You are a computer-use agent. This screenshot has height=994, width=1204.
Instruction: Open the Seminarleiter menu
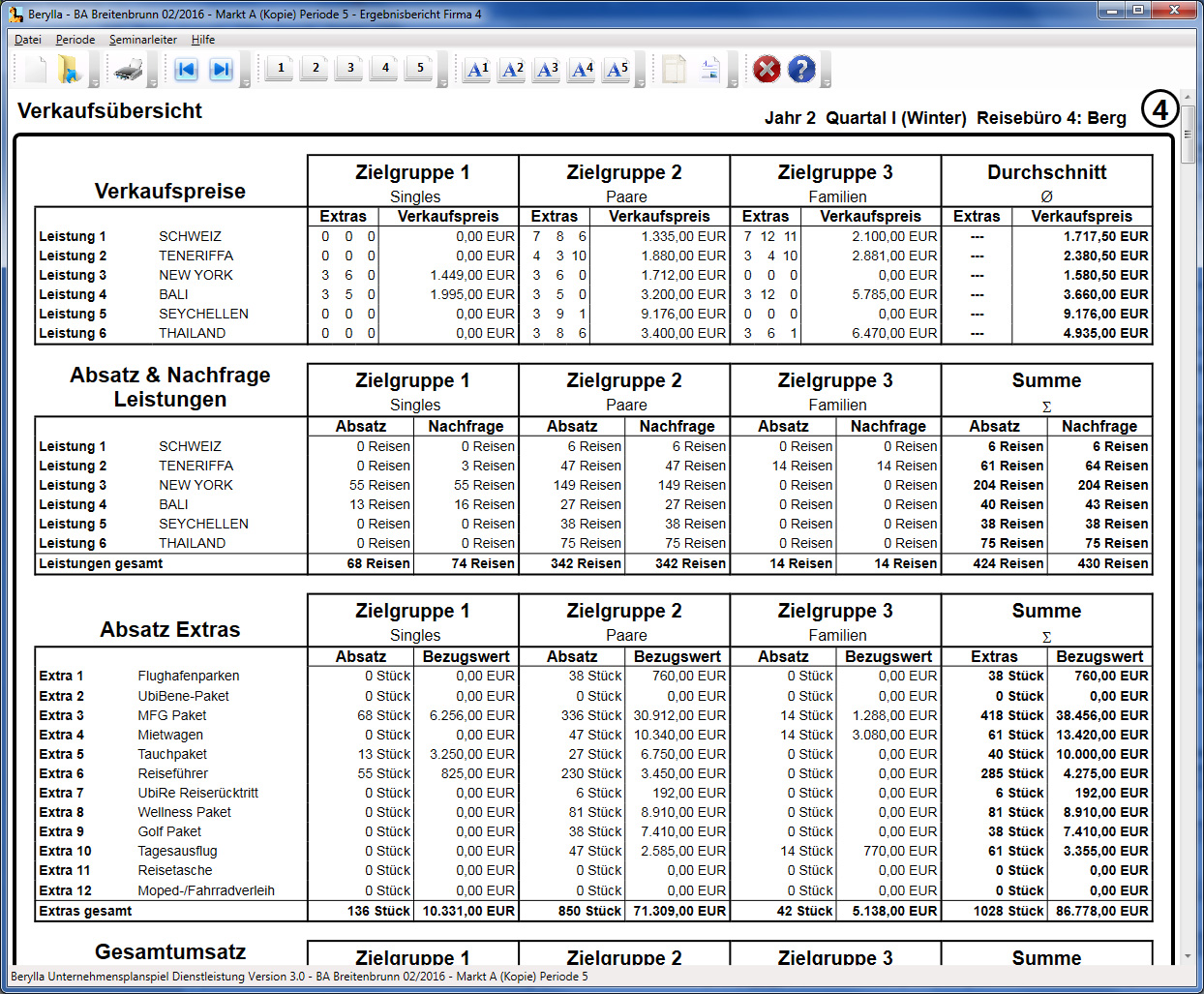(x=143, y=40)
